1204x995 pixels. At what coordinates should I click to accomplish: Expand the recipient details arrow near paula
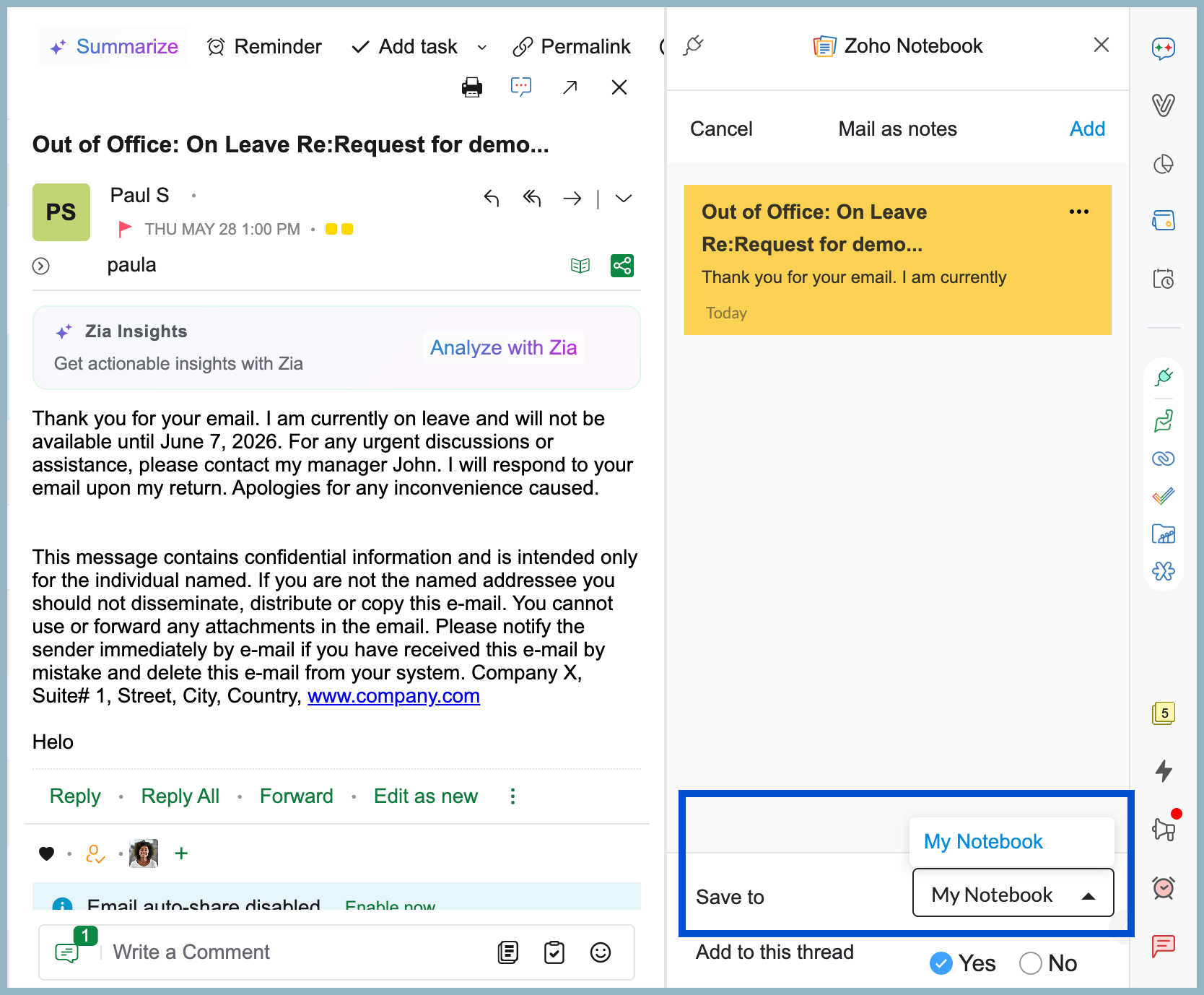(x=41, y=266)
